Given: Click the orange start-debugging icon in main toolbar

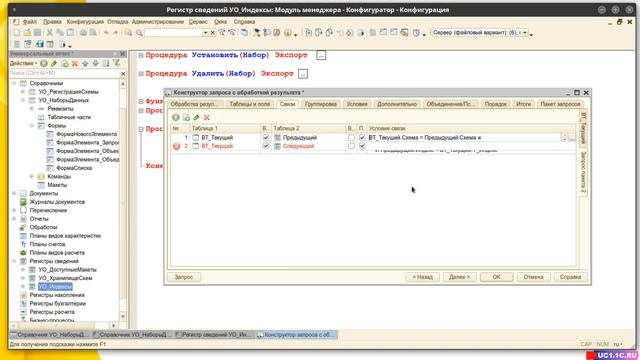Looking at the screenshot, I should pyautogui.click(x=288, y=33).
